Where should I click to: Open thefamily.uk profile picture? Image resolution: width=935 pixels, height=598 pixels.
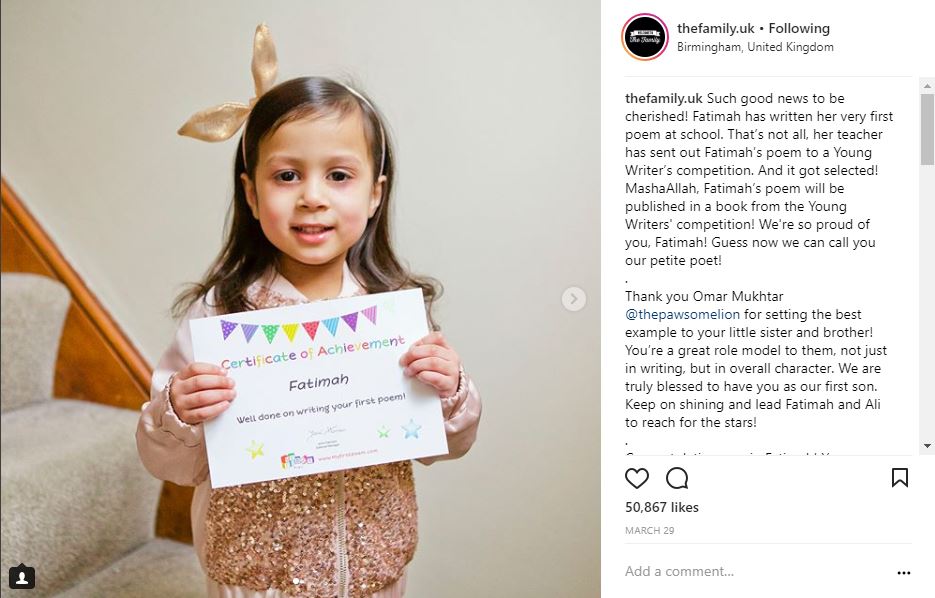tap(645, 37)
